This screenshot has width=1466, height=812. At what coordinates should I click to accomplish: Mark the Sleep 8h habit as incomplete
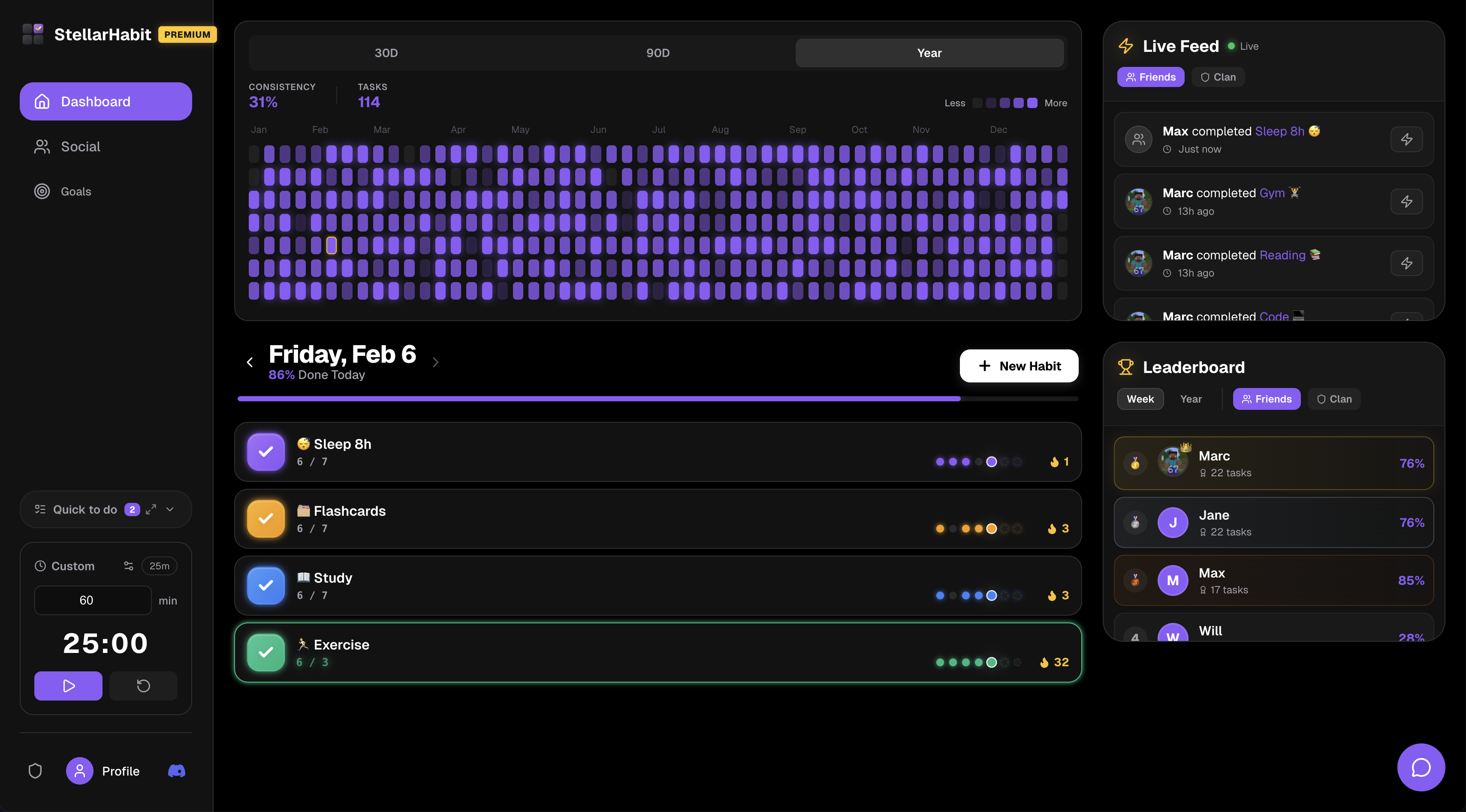265,452
